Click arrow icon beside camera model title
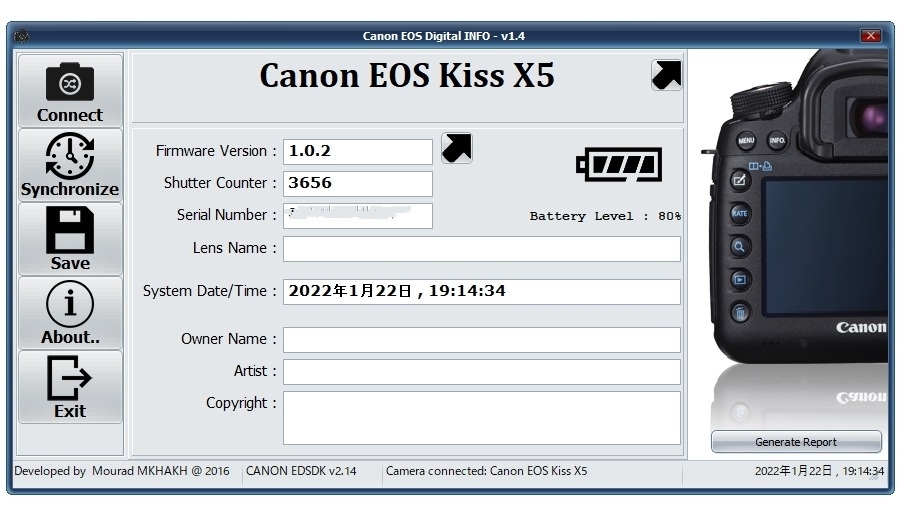 pos(666,75)
